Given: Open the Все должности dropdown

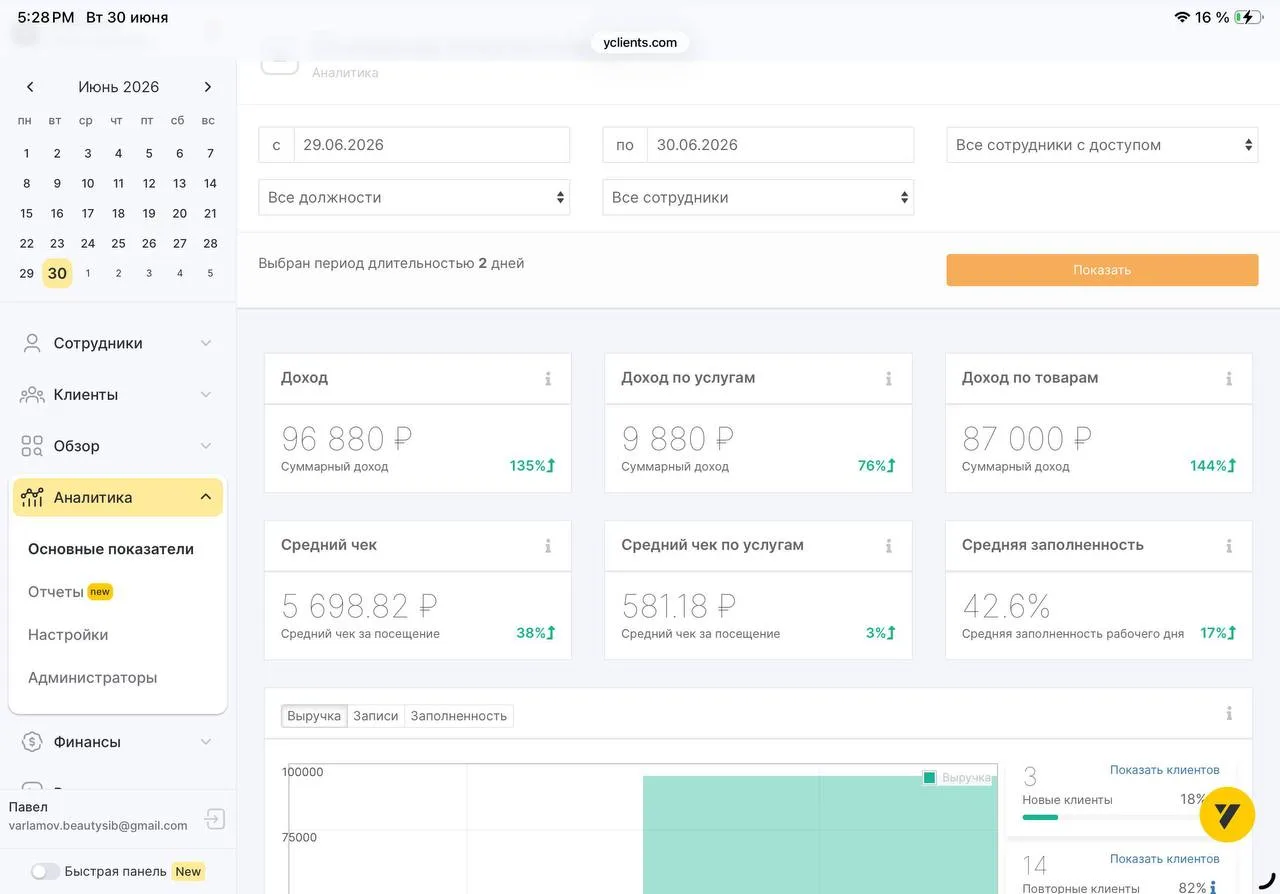Looking at the screenshot, I should [x=414, y=198].
